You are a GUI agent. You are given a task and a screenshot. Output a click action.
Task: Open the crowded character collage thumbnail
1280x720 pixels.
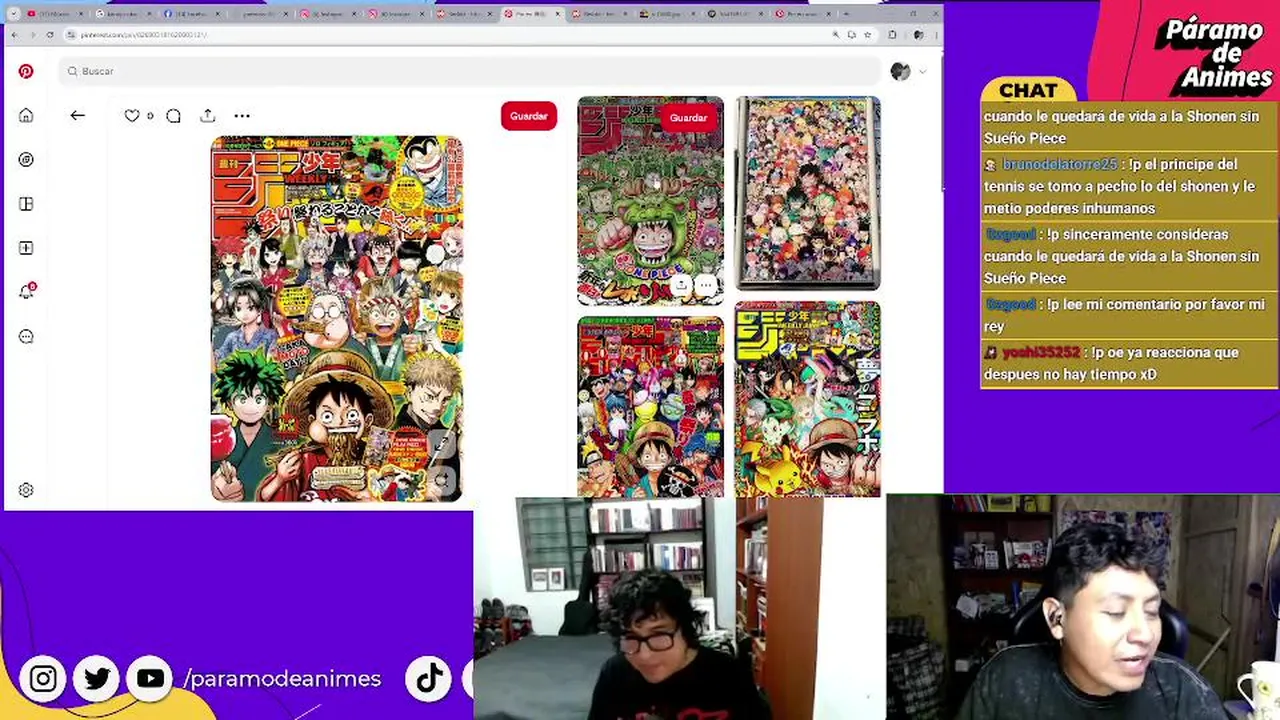click(808, 193)
